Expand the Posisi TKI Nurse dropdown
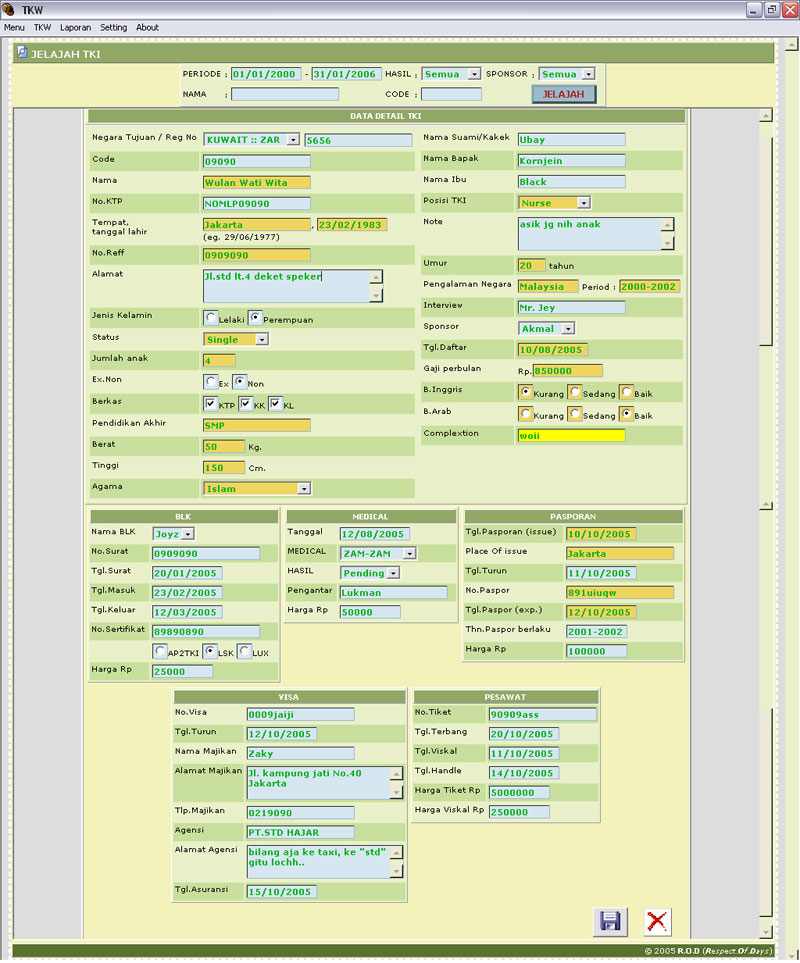 [582, 203]
